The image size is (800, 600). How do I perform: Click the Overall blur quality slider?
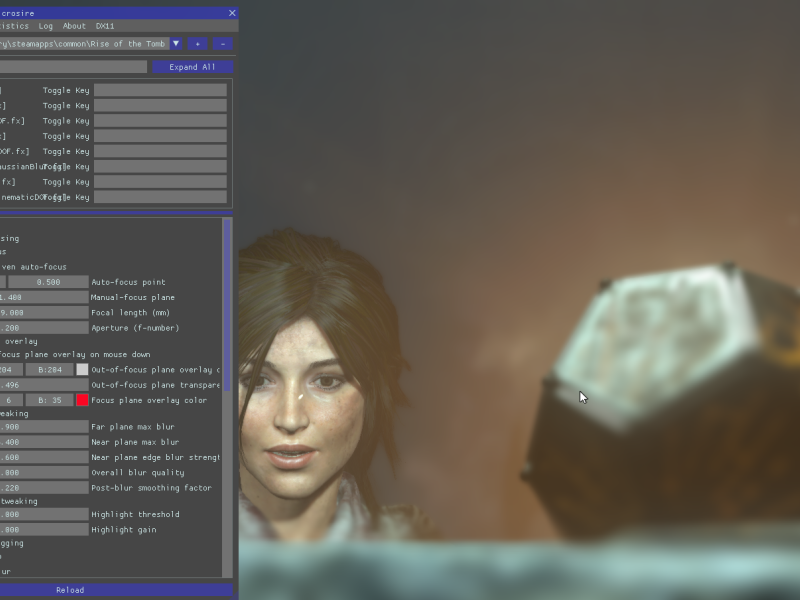coord(44,473)
